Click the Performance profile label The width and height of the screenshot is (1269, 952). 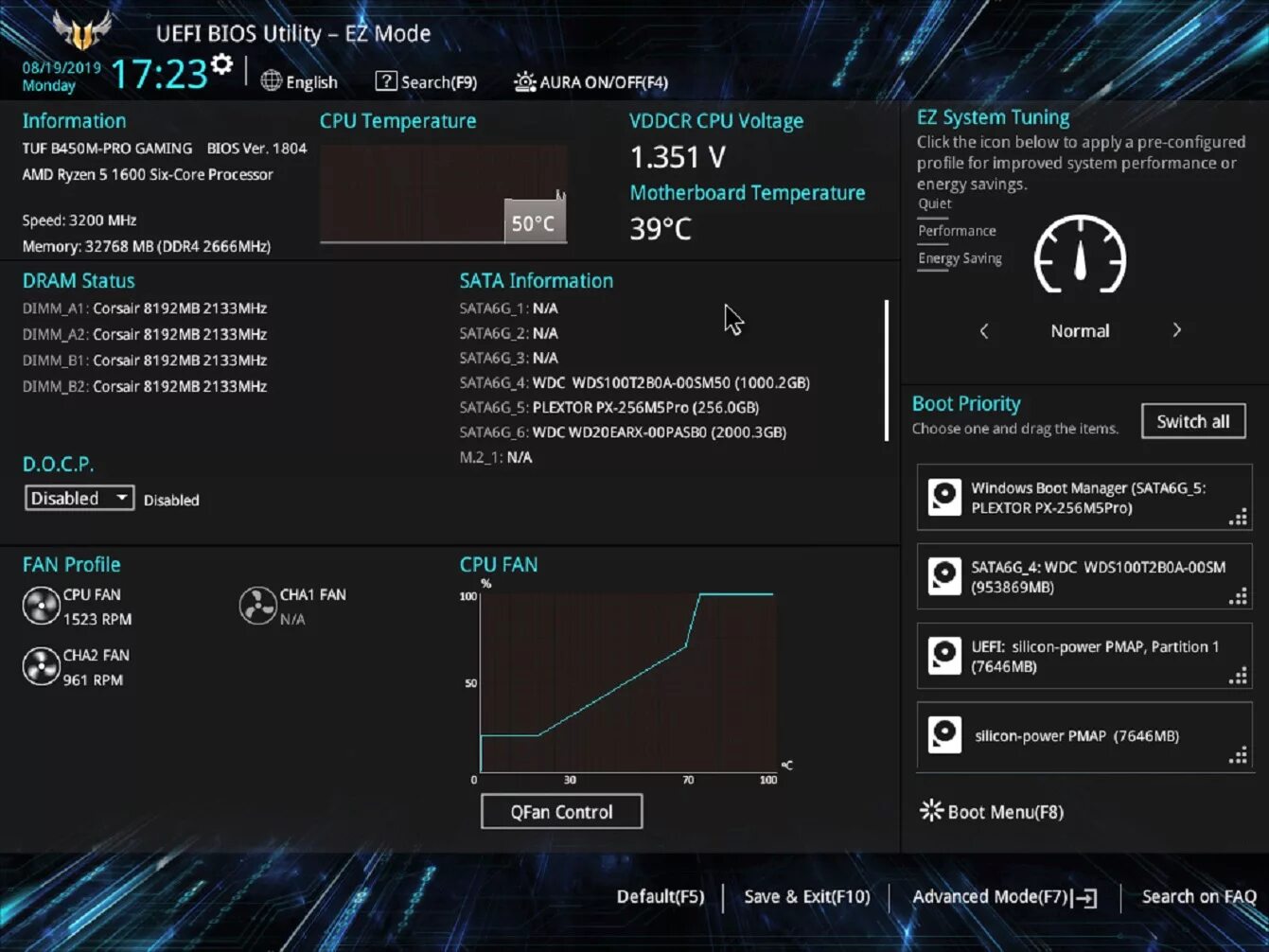957,231
